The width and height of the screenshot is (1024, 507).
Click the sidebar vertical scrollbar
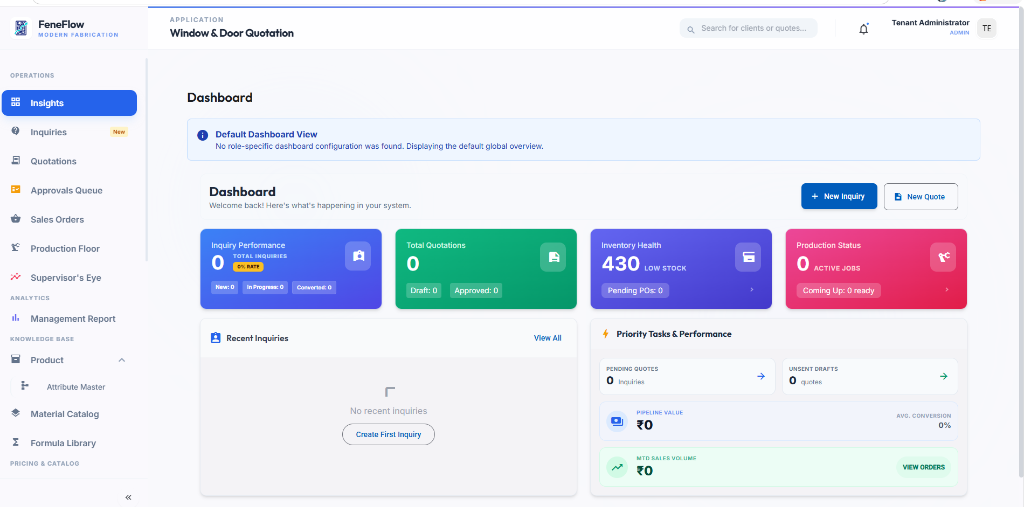click(147, 160)
